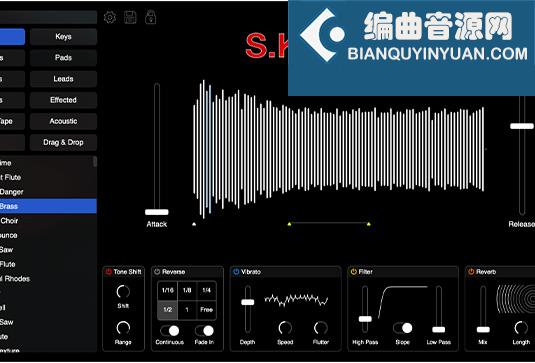Select the Rhodes preset
535x363 pixels.
tap(48, 279)
